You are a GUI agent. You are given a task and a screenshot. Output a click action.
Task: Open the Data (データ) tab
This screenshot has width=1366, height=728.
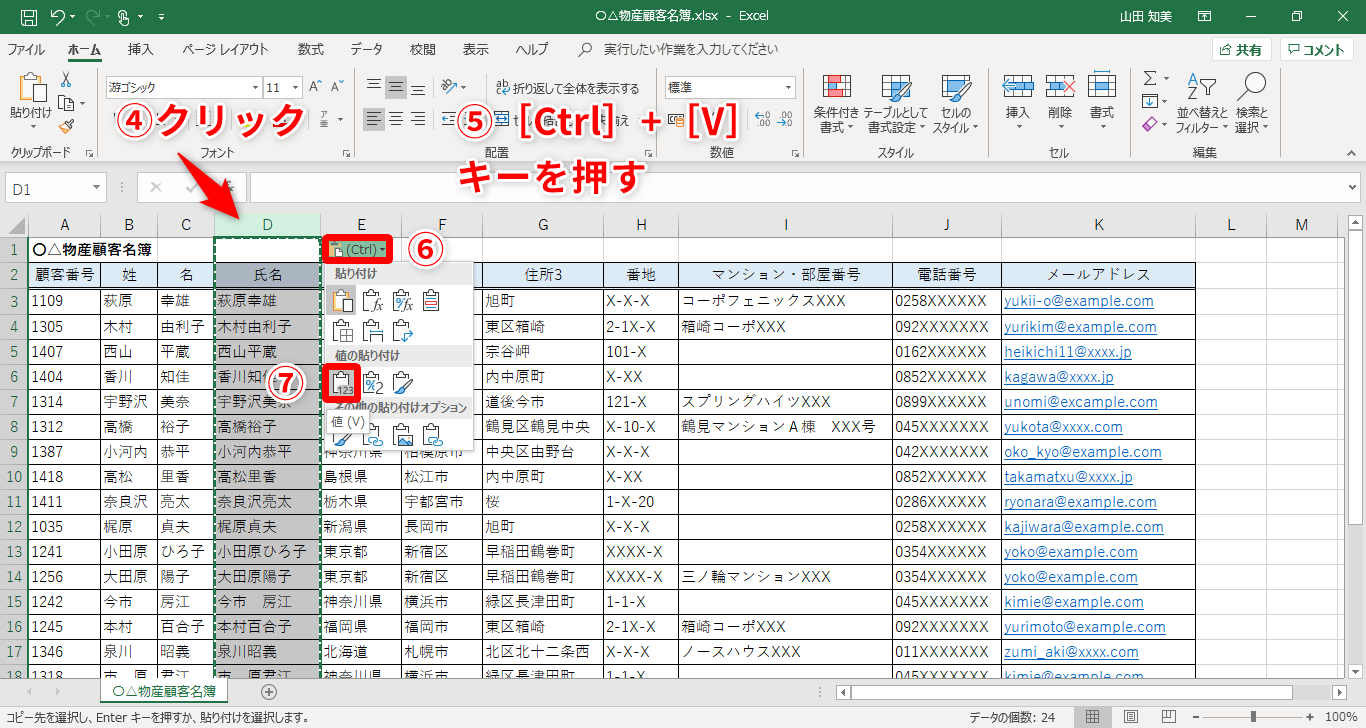click(367, 49)
